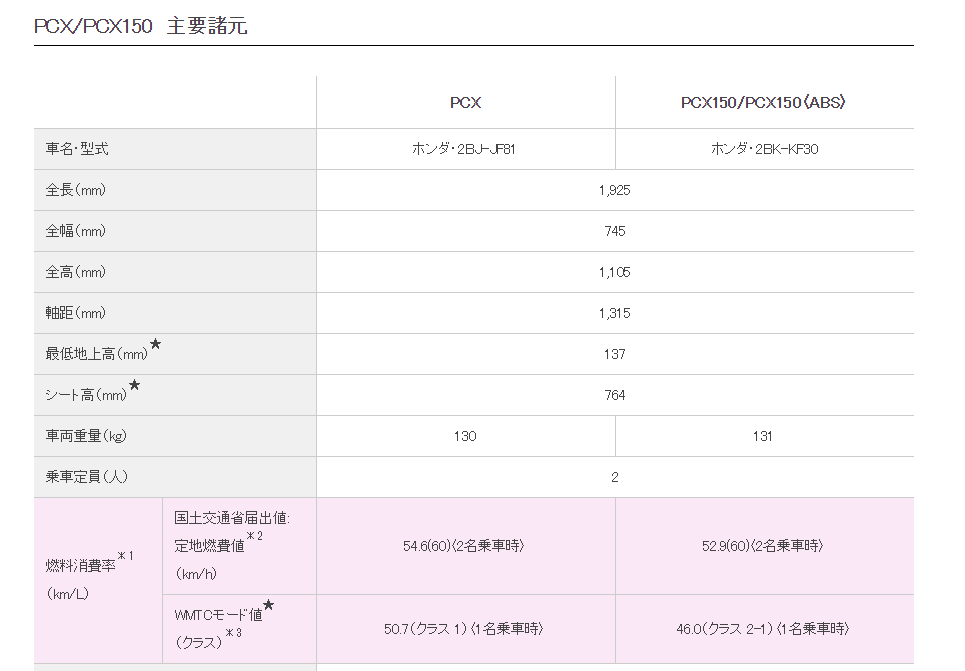The width and height of the screenshot is (965, 671).
Task: Select the ホンダ・2BK-KF30 model cell
Action: click(764, 148)
